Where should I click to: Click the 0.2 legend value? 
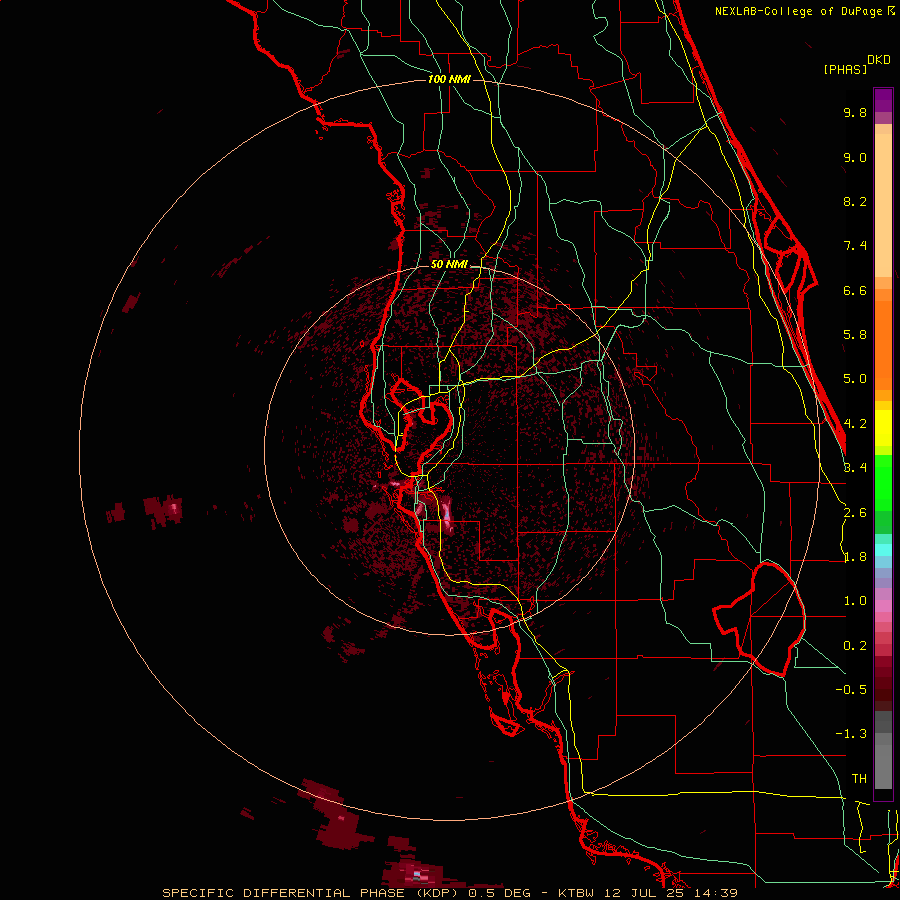tap(855, 646)
